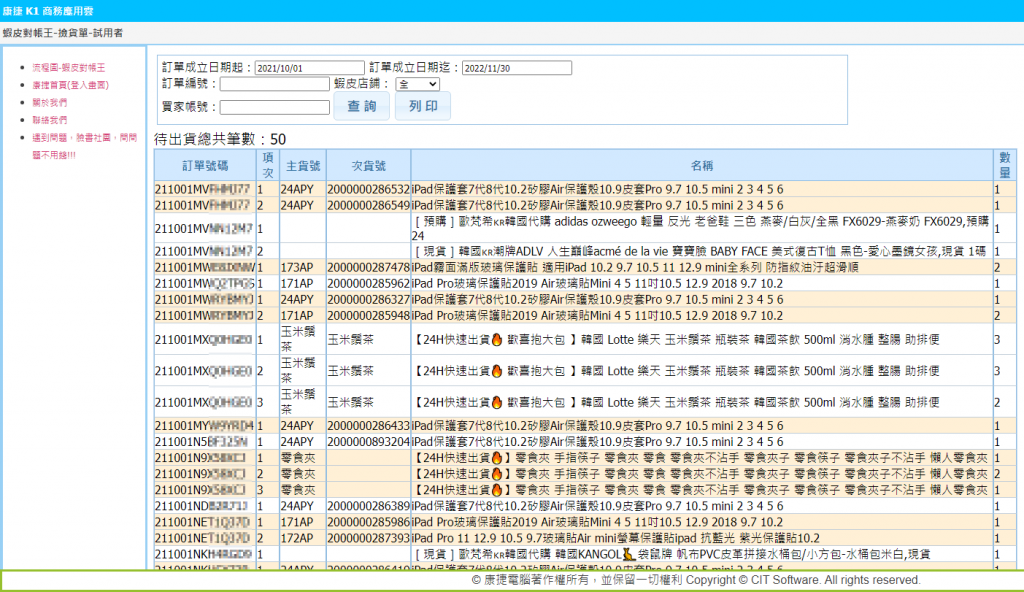The image size is (1024, 592).
Task: Click the 康捷 K1 商務應用雲 header title
Action: click(x=50, y=9)
